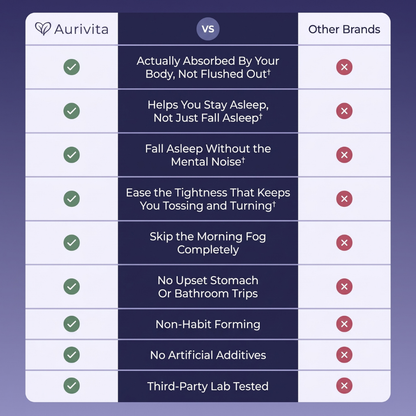The width and height of the screenshot is (416, 416).
Task: Click green check beside Actually Absorbed row
Action: tap(72, 67)
